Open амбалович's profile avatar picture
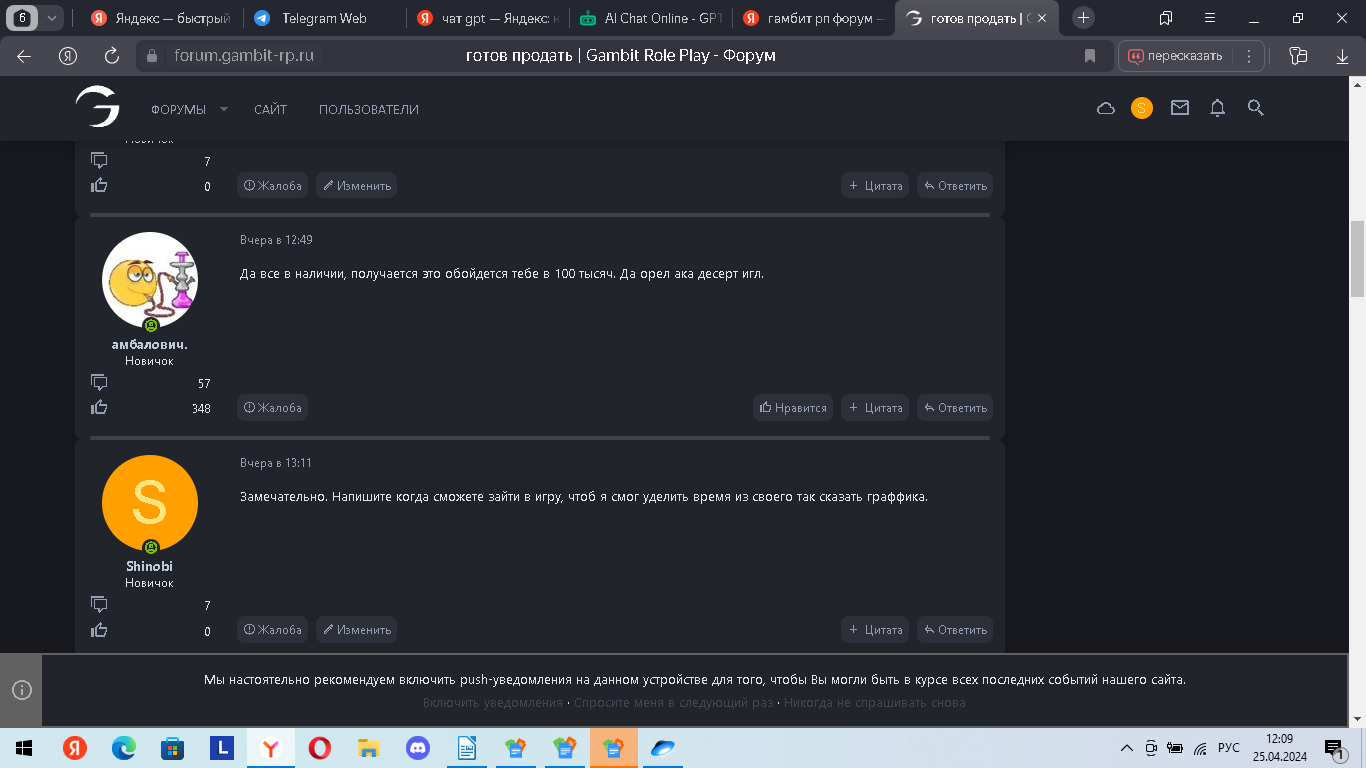The width and height of the screenshot is (1366, 768). [x=150, y=280]
